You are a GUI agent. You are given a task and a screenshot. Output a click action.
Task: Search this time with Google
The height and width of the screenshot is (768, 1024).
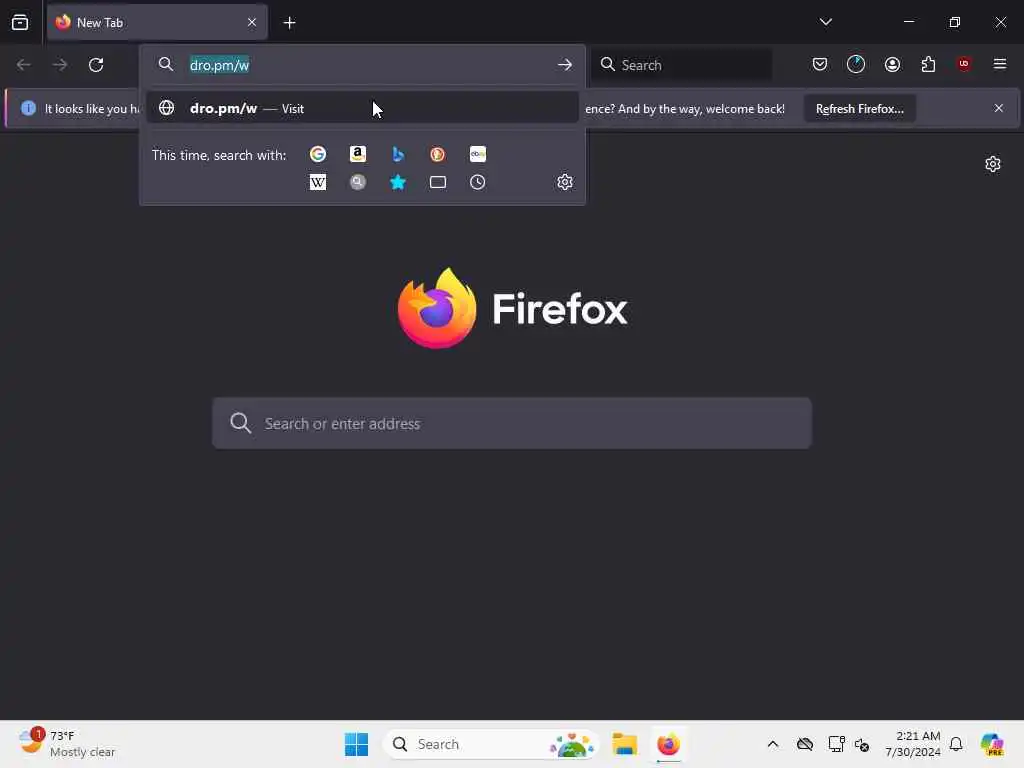point(318,154)
